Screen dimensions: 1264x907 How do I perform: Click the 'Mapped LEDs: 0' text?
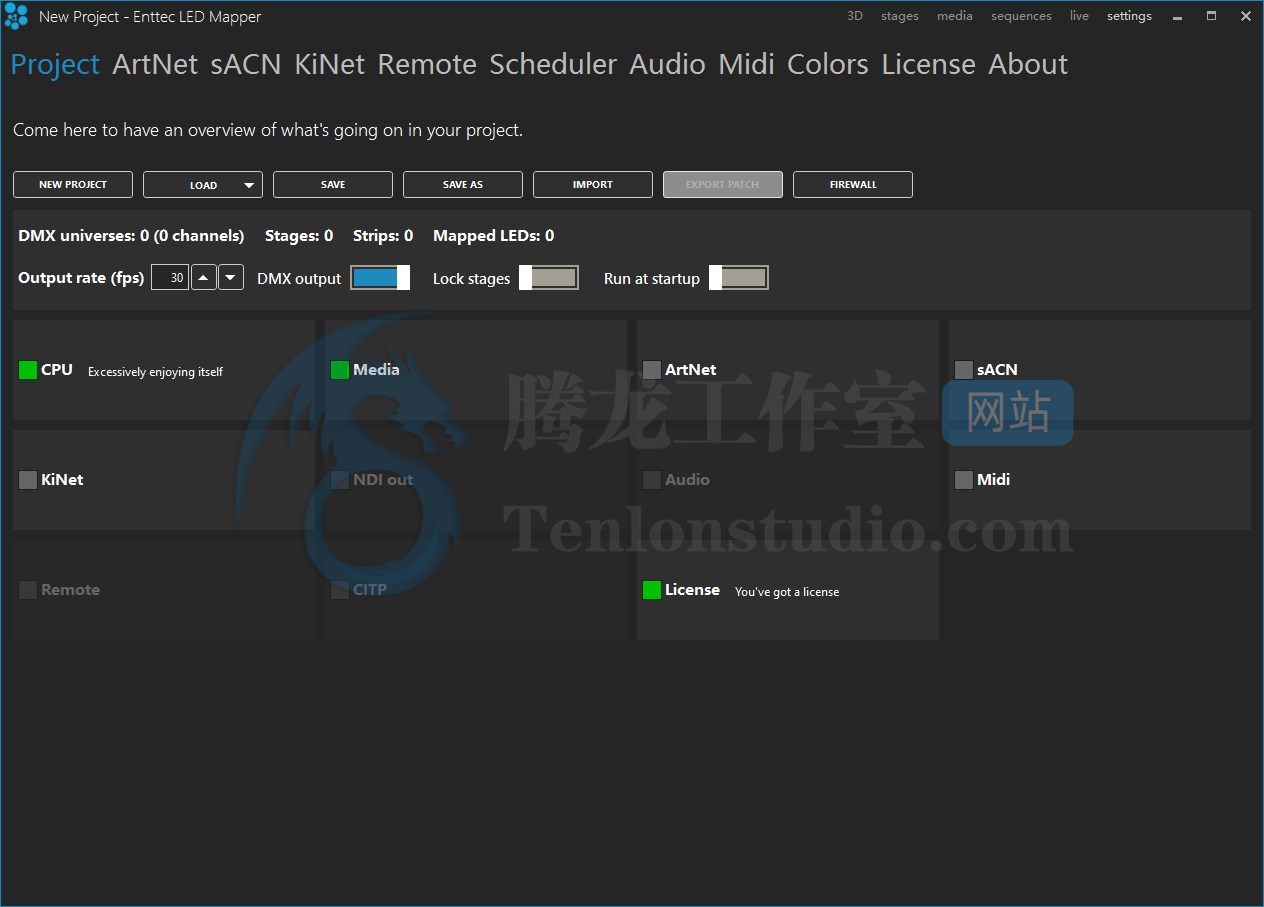494,236
